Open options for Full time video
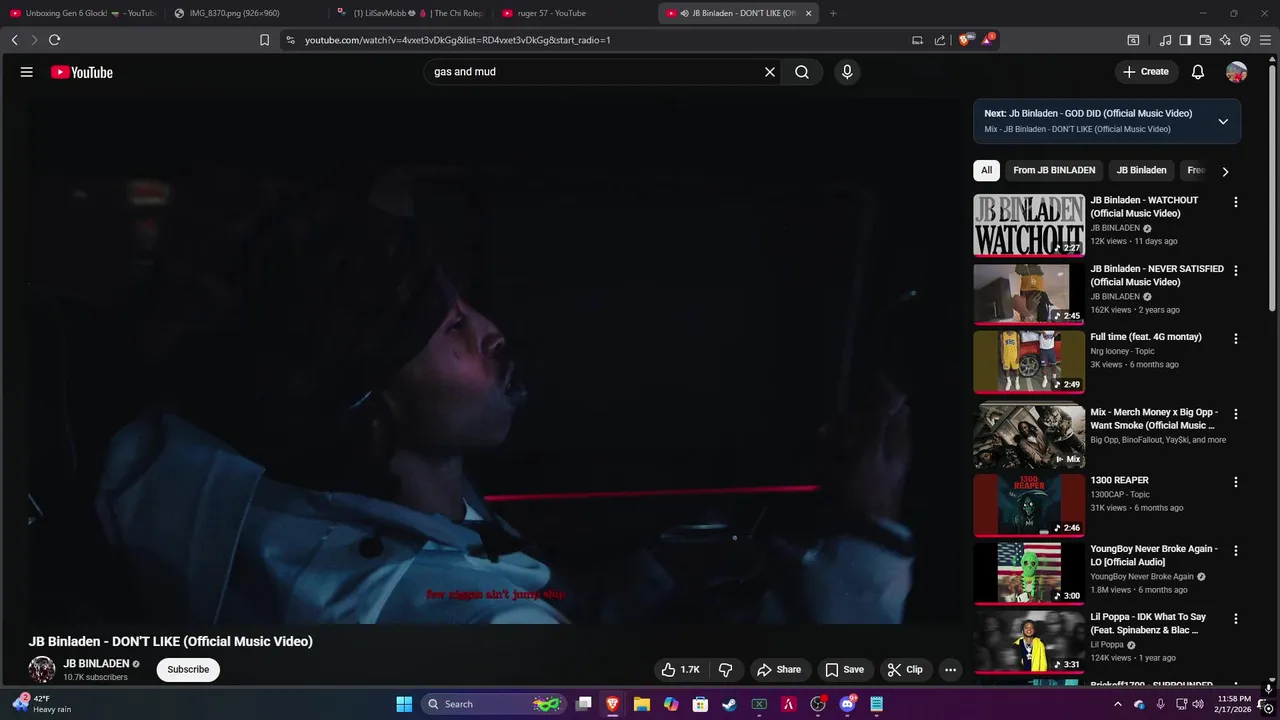The width and height of the screenshot is (1280, 720). pos(1236,339)
